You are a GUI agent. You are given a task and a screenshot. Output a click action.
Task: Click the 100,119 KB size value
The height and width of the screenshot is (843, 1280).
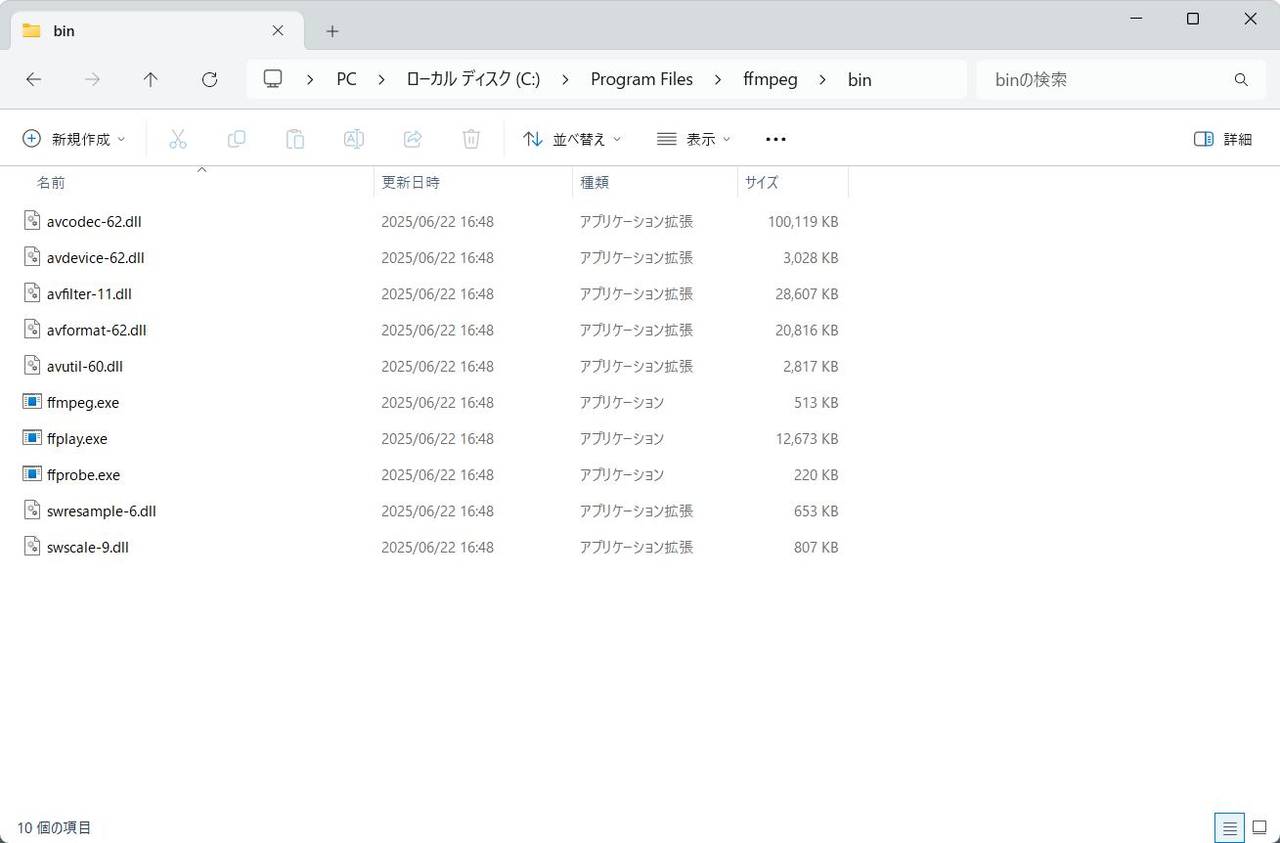[803, 221]
